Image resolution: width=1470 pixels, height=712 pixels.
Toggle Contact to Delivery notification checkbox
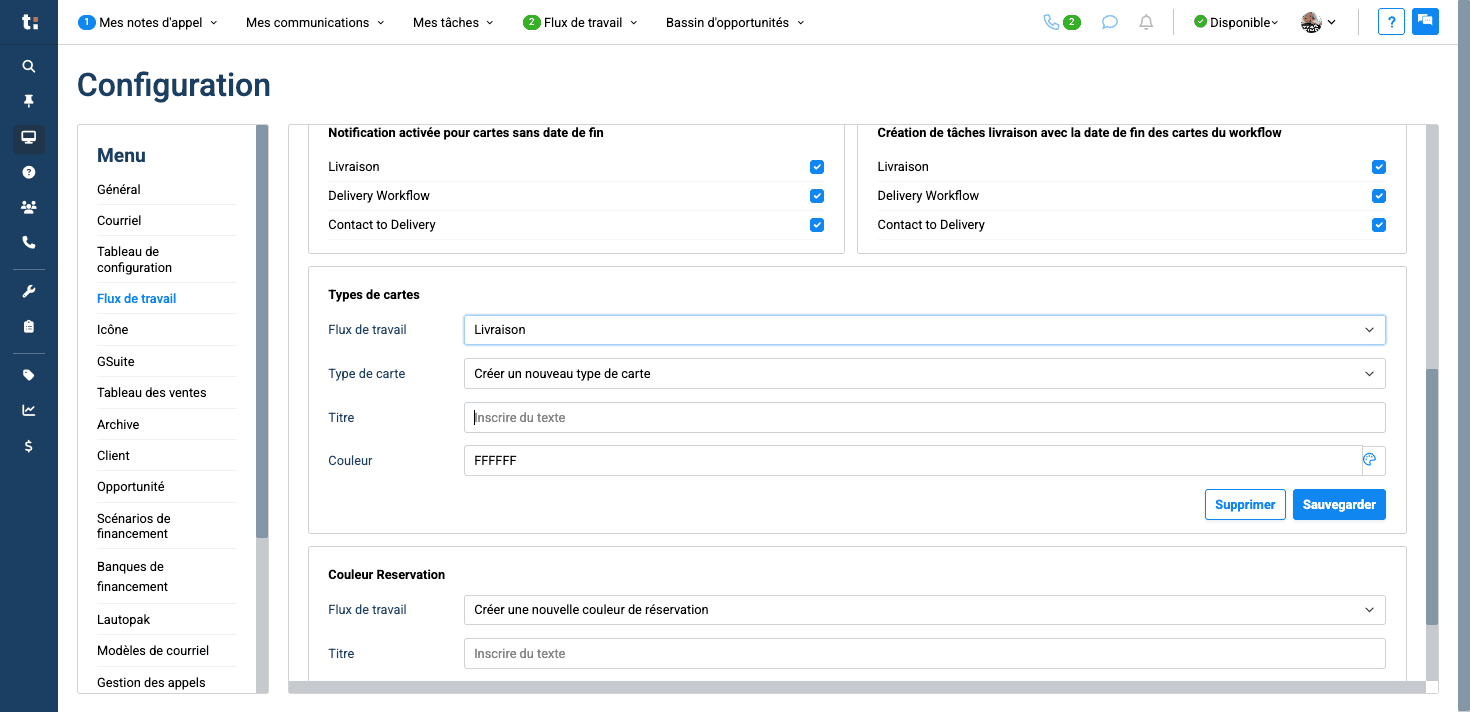coord(817,225)
